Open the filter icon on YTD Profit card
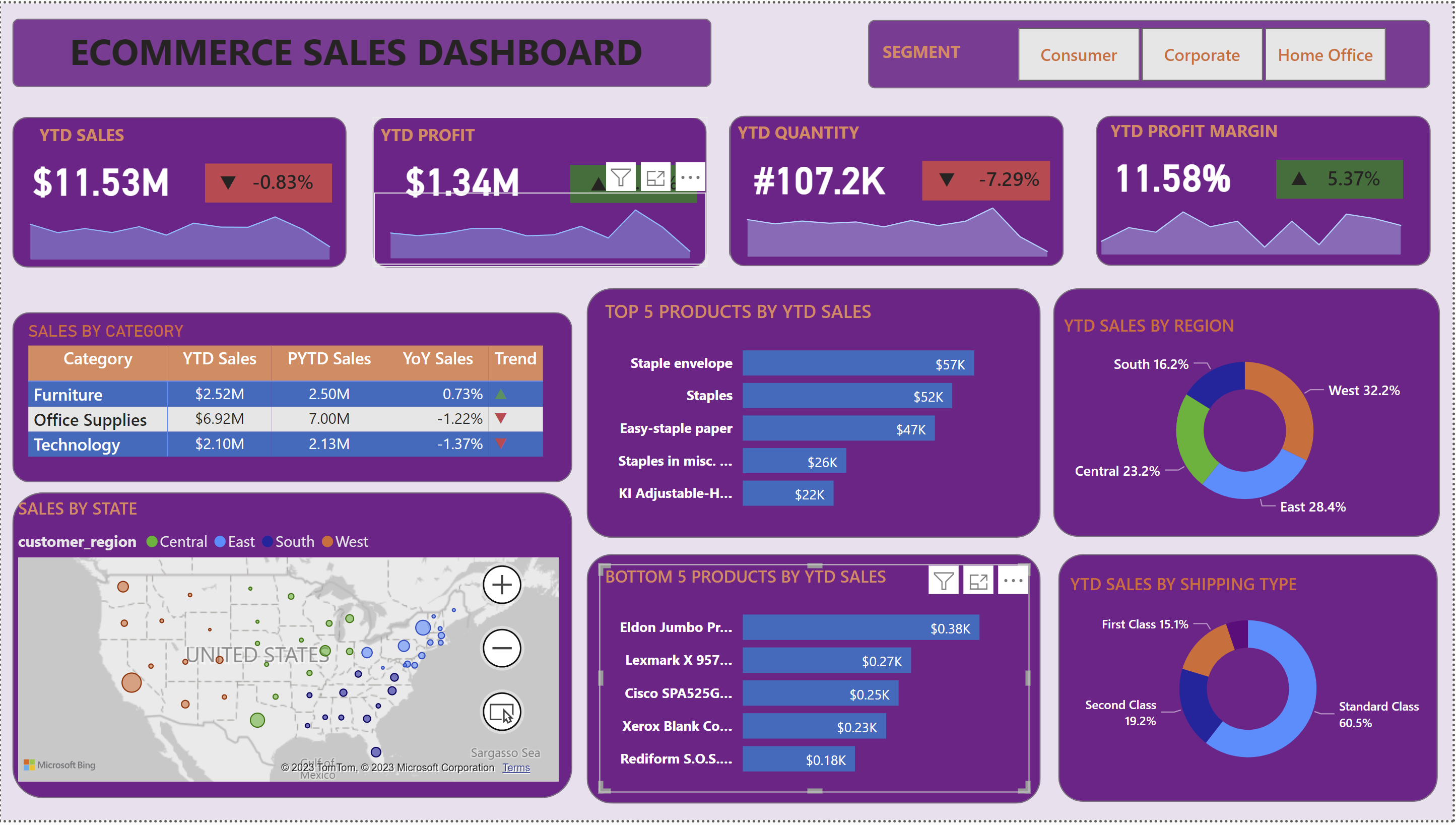The width and height of the screenshot is (1456, 825). tap(621, 177)
